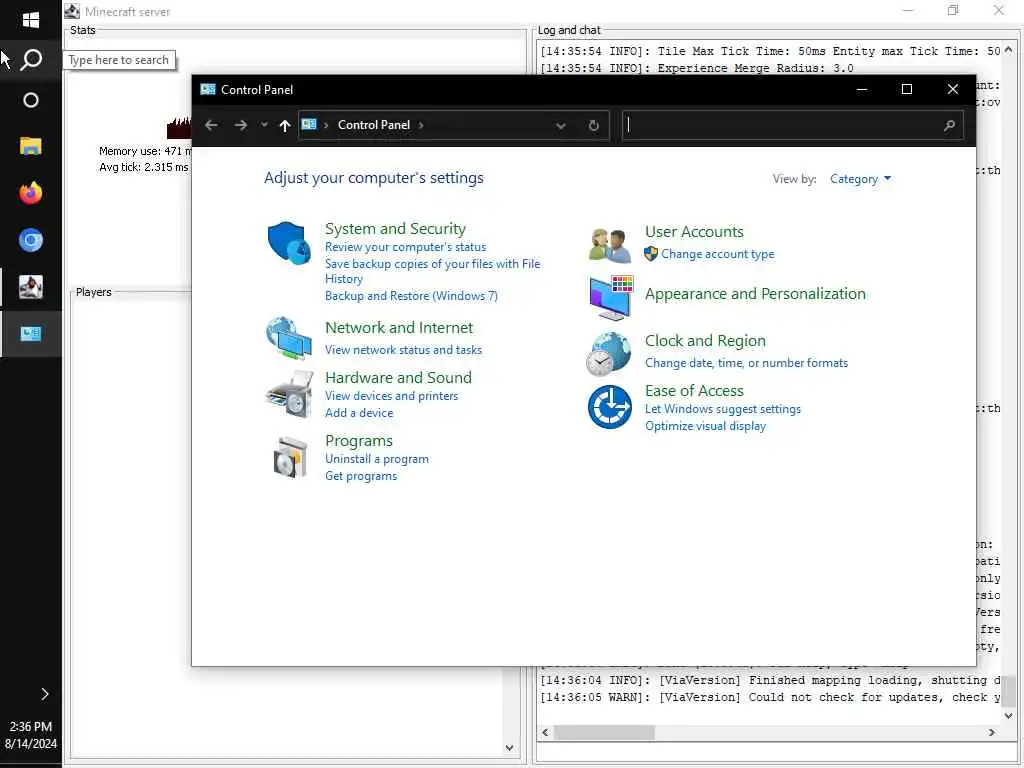The width and height of the screenshot is (1024, 768).
Task: Click Add a device link
Action: (x=359, y=413)
